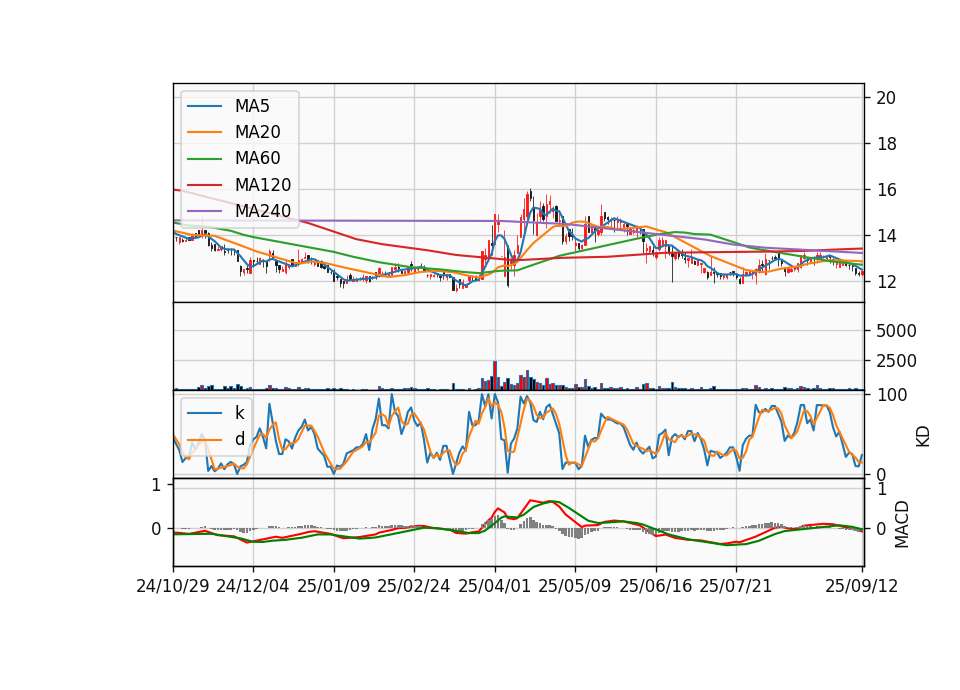
Task: Click the blue MA5 legend line sample
Action: pyautogui.click(x=205, y=107)
